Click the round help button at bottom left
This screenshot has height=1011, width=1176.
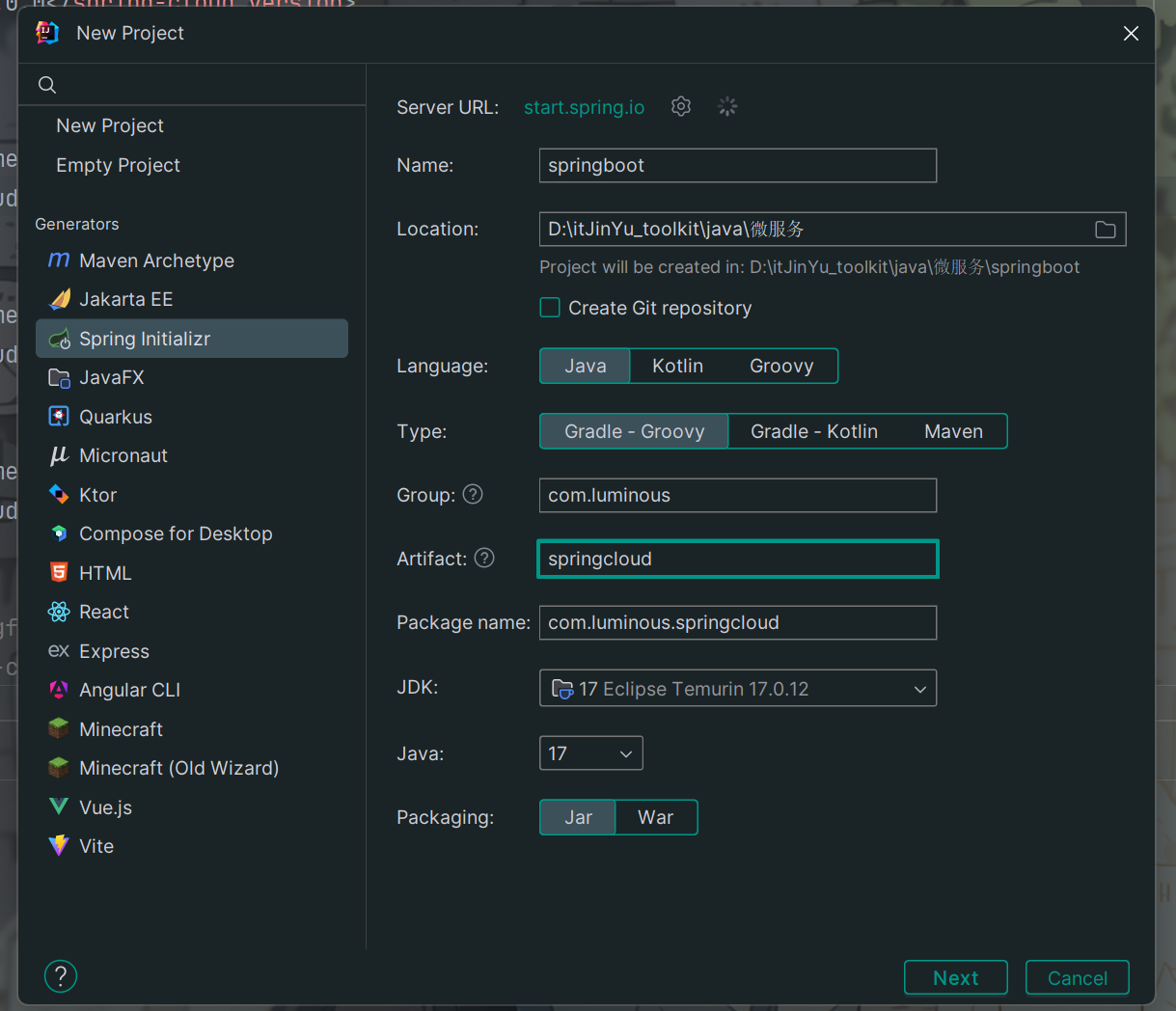tap(61, 976)
